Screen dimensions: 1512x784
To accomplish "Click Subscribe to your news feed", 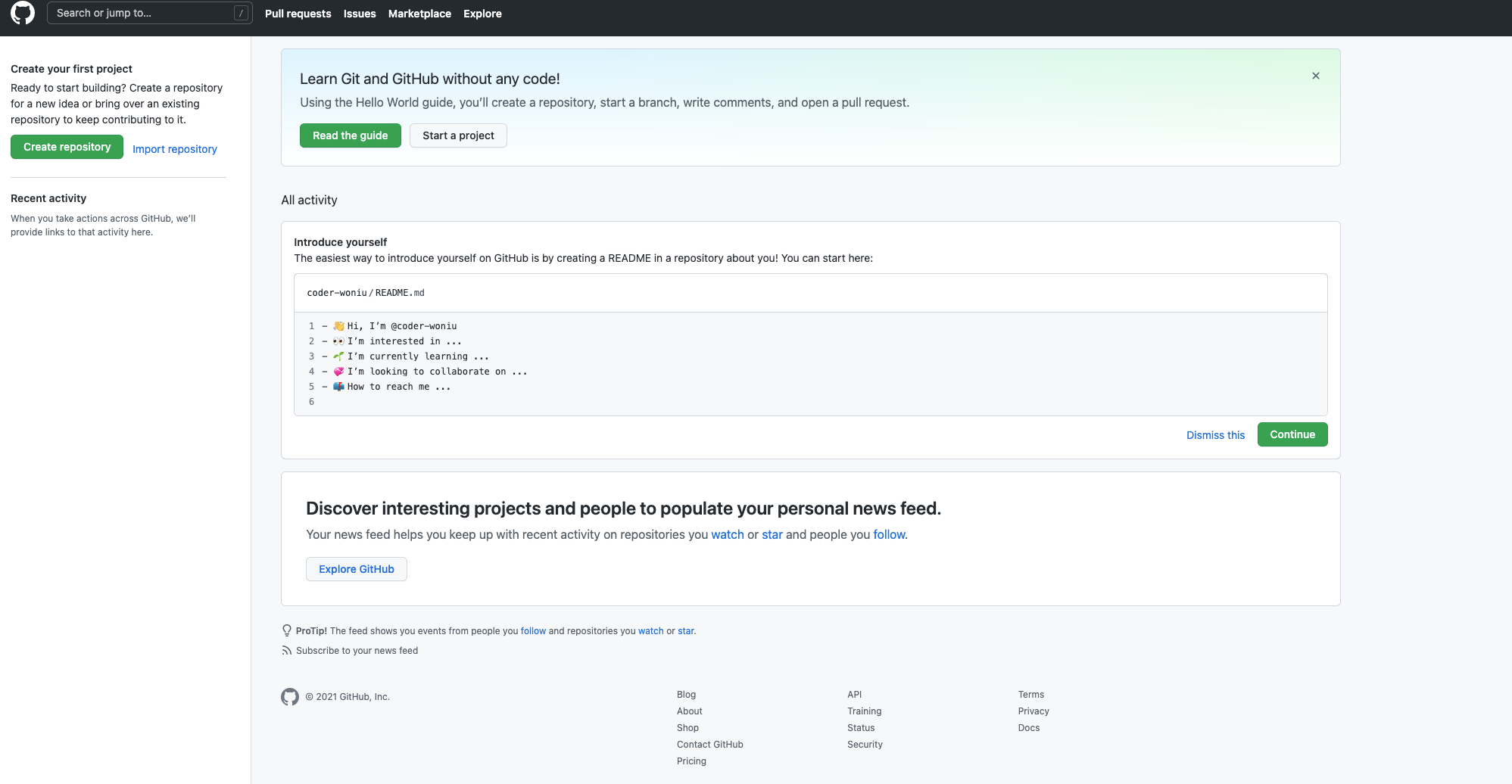I will tap(357, 651).
